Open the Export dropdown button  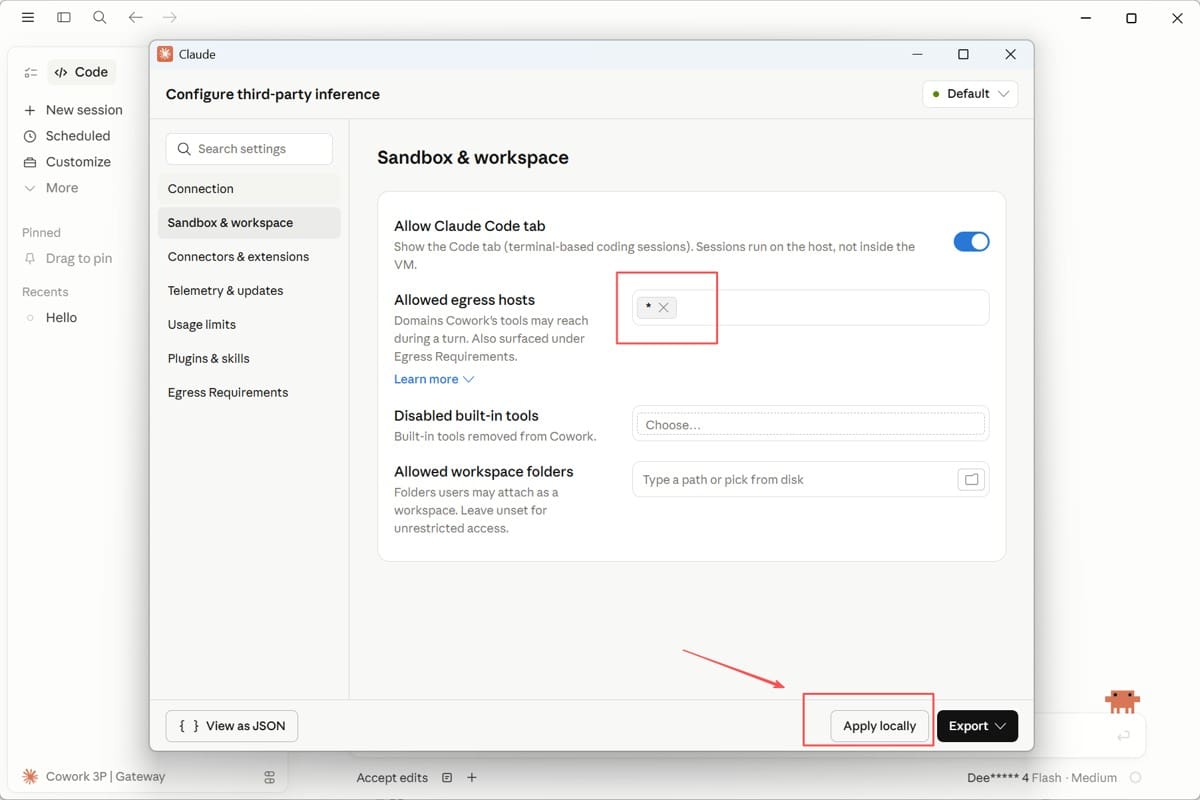pos(977,726)
